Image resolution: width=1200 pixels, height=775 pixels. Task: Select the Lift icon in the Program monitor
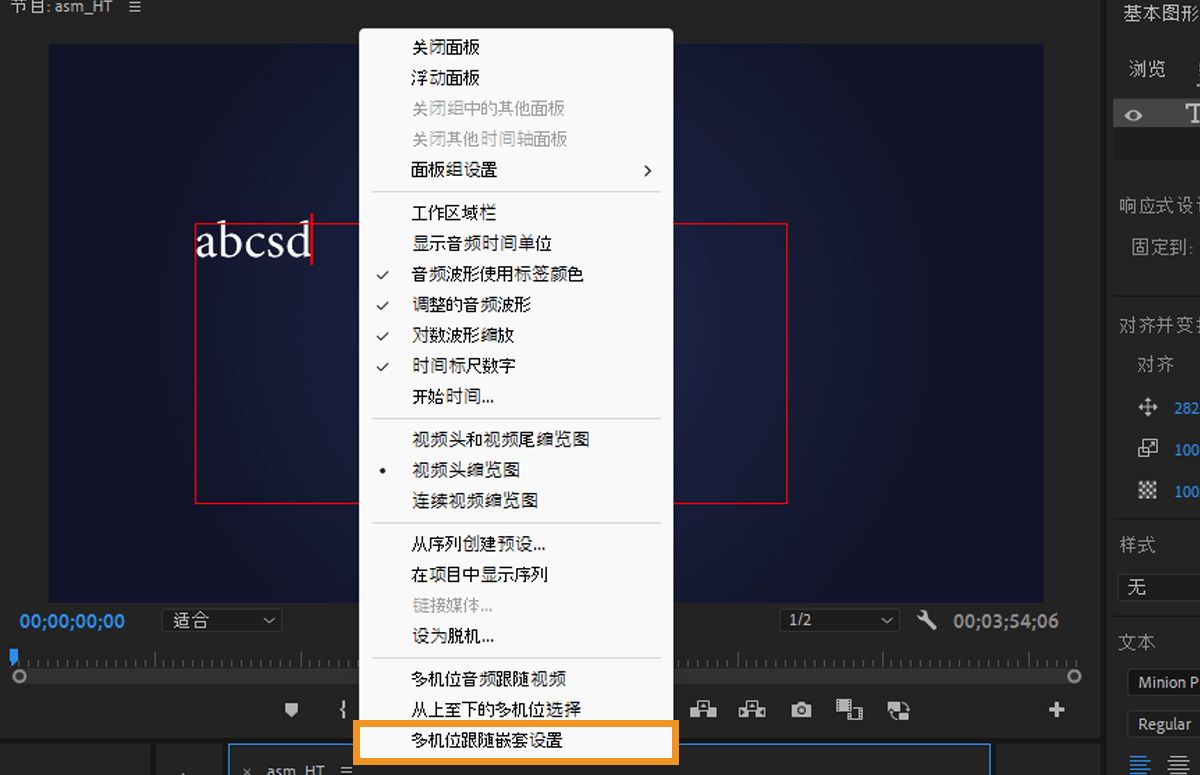(704, 709)
